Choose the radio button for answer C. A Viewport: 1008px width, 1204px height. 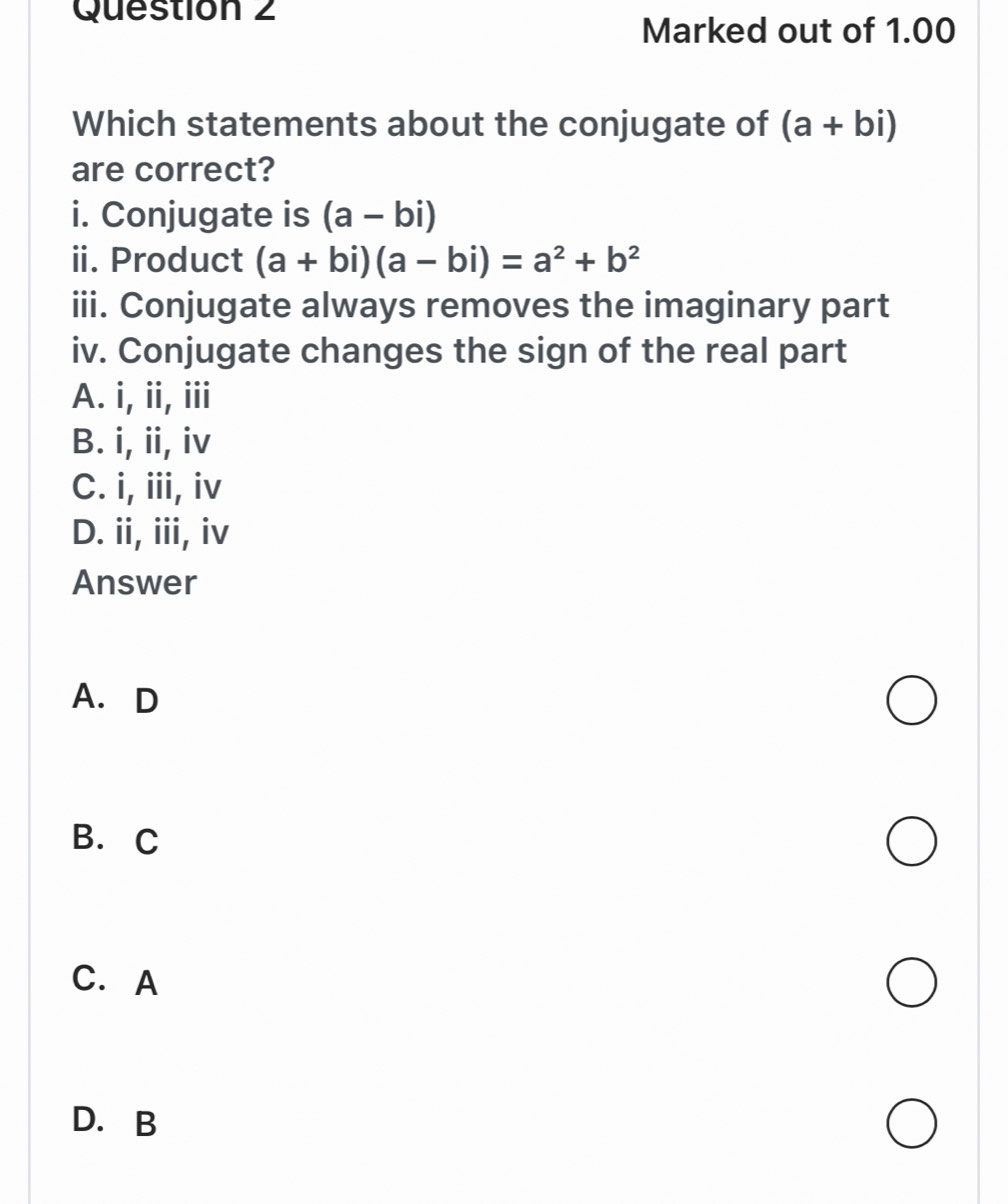coord(911,983)
